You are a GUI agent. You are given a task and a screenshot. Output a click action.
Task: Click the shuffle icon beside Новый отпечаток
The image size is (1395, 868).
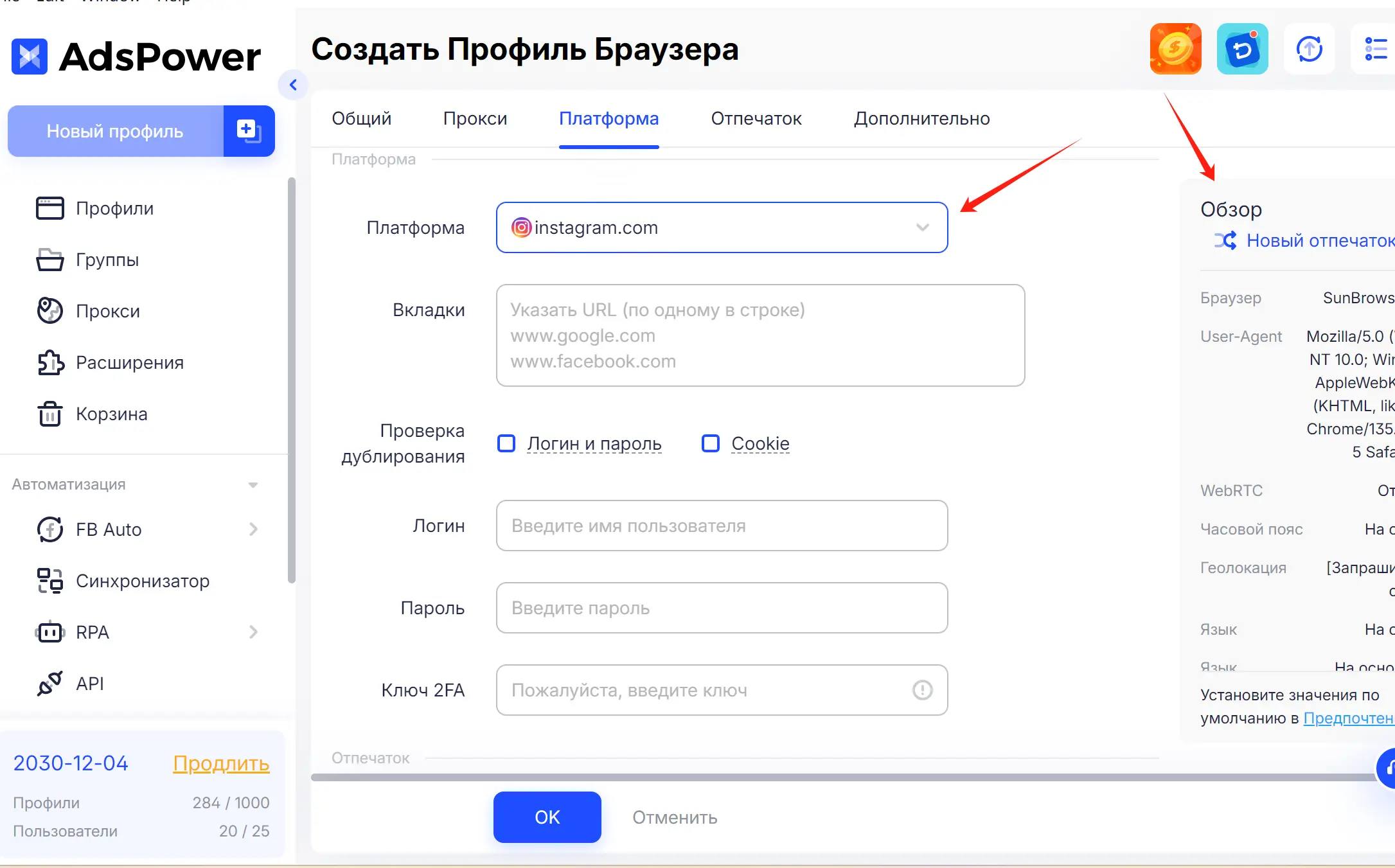(x=1225, y=241)
